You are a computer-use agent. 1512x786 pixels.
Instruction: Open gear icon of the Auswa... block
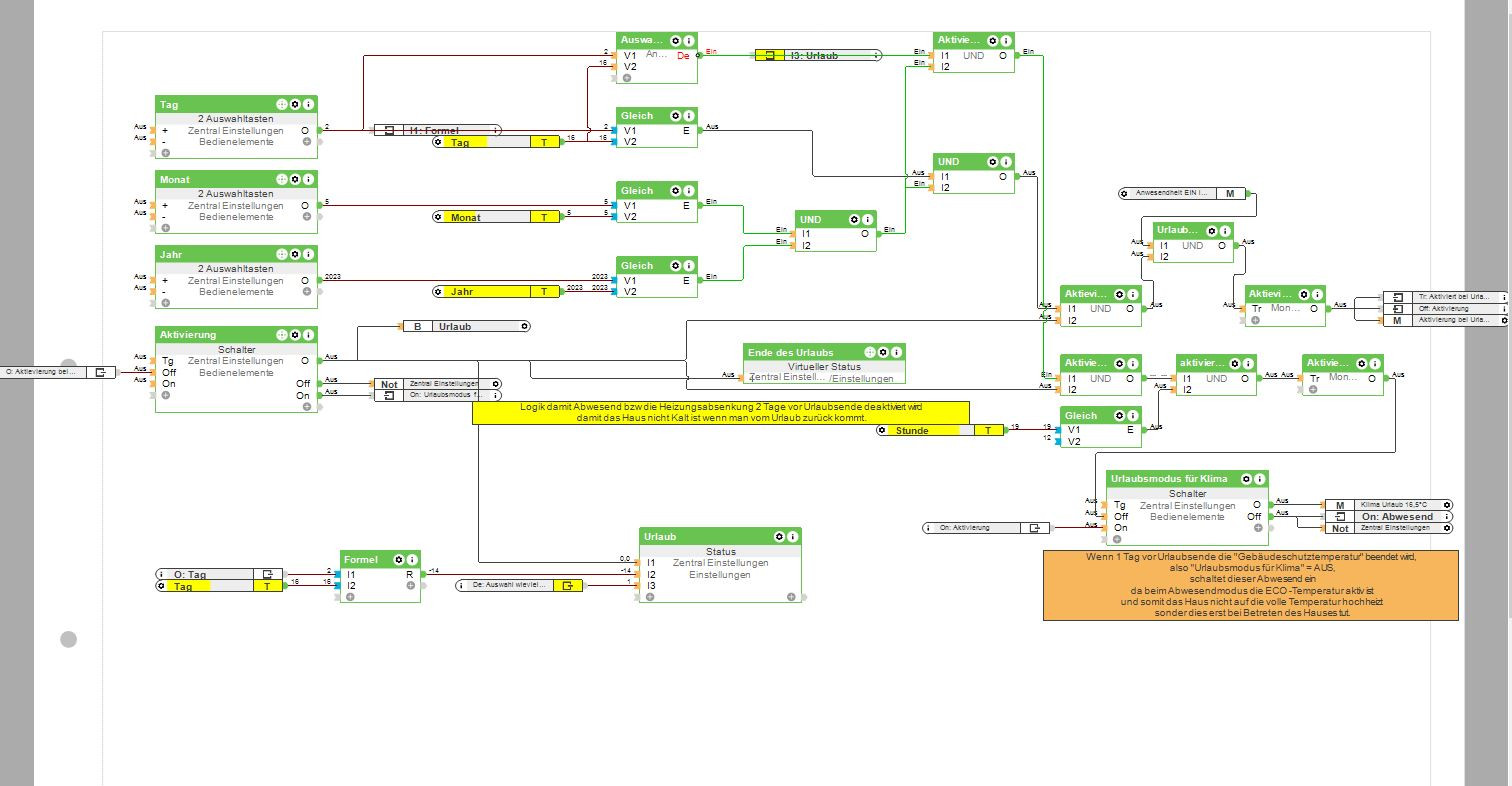675,40
